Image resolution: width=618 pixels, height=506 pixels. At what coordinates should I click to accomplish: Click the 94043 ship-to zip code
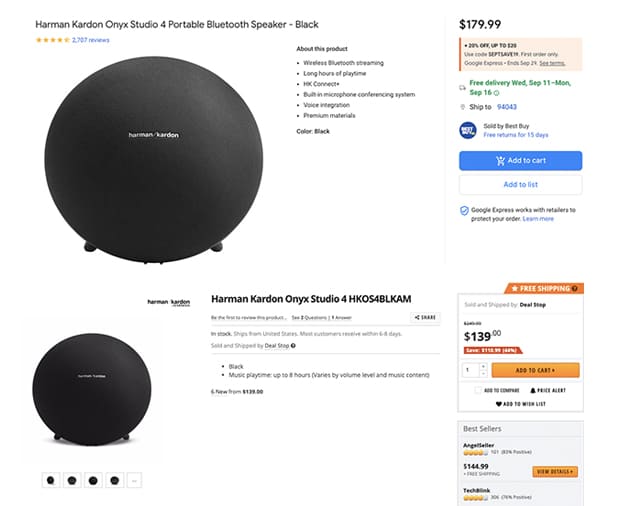pos(507,107)
